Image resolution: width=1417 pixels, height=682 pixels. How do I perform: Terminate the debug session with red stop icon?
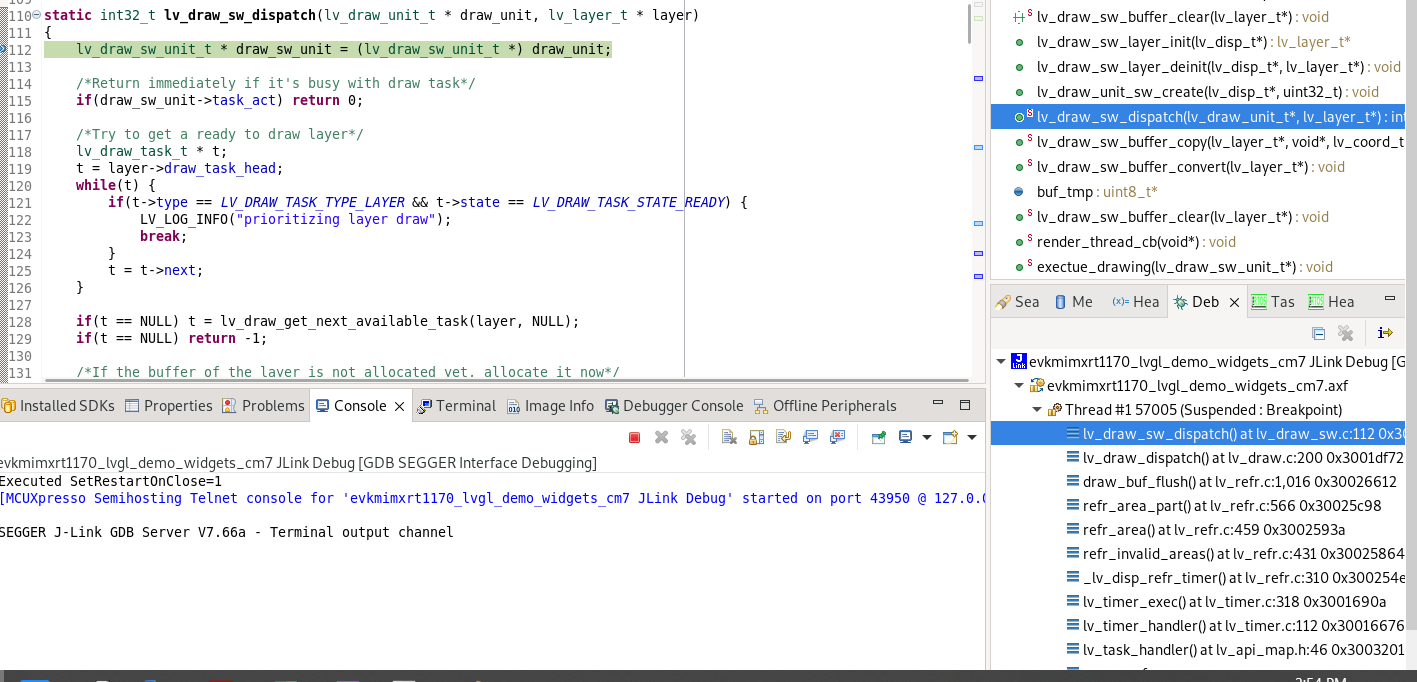coord(634,437)
